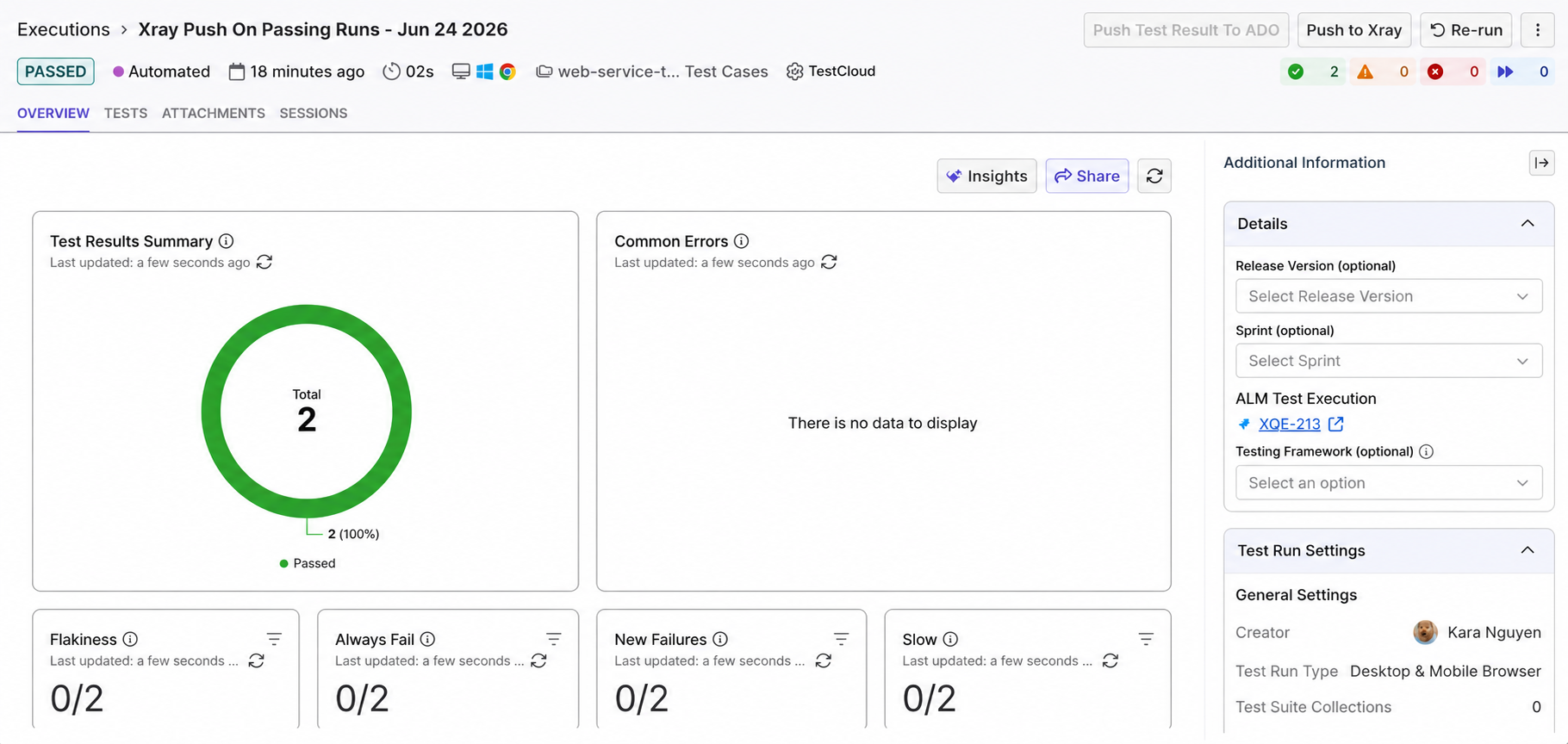Click the Push to Xray button
Viewport: 1568px width, 744px height.
(1354, 30)
